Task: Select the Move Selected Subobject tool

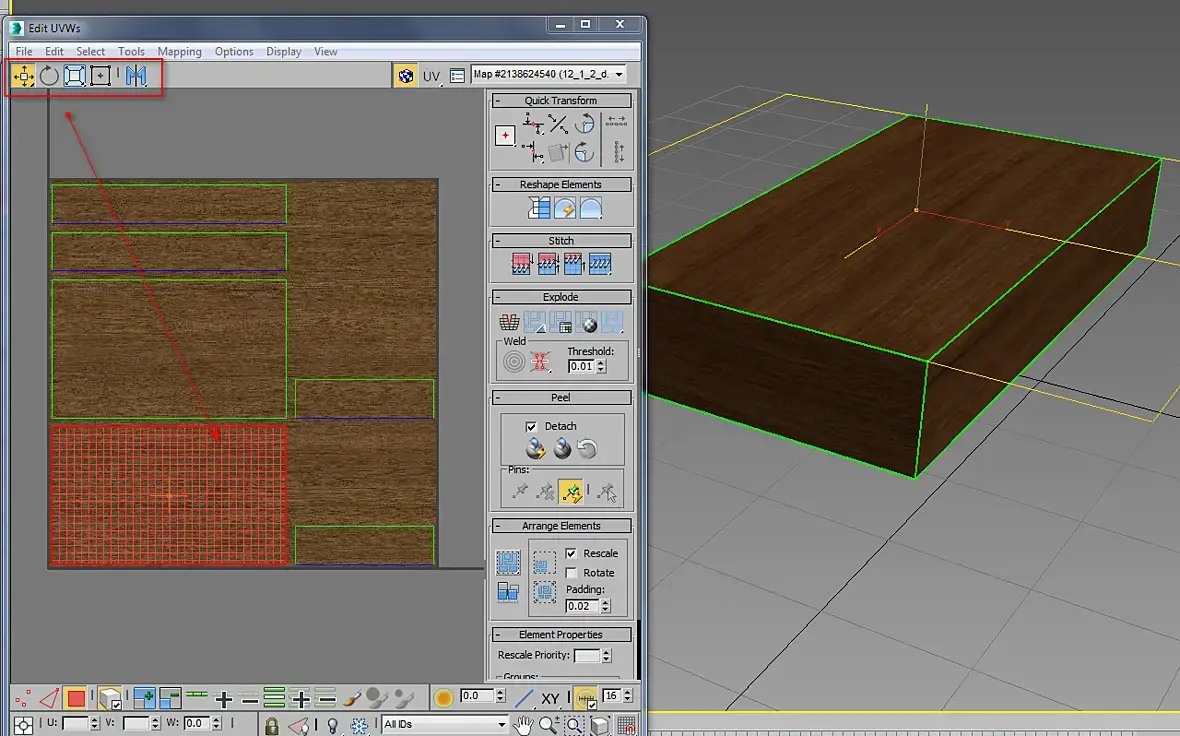Action: pos(24,76)
